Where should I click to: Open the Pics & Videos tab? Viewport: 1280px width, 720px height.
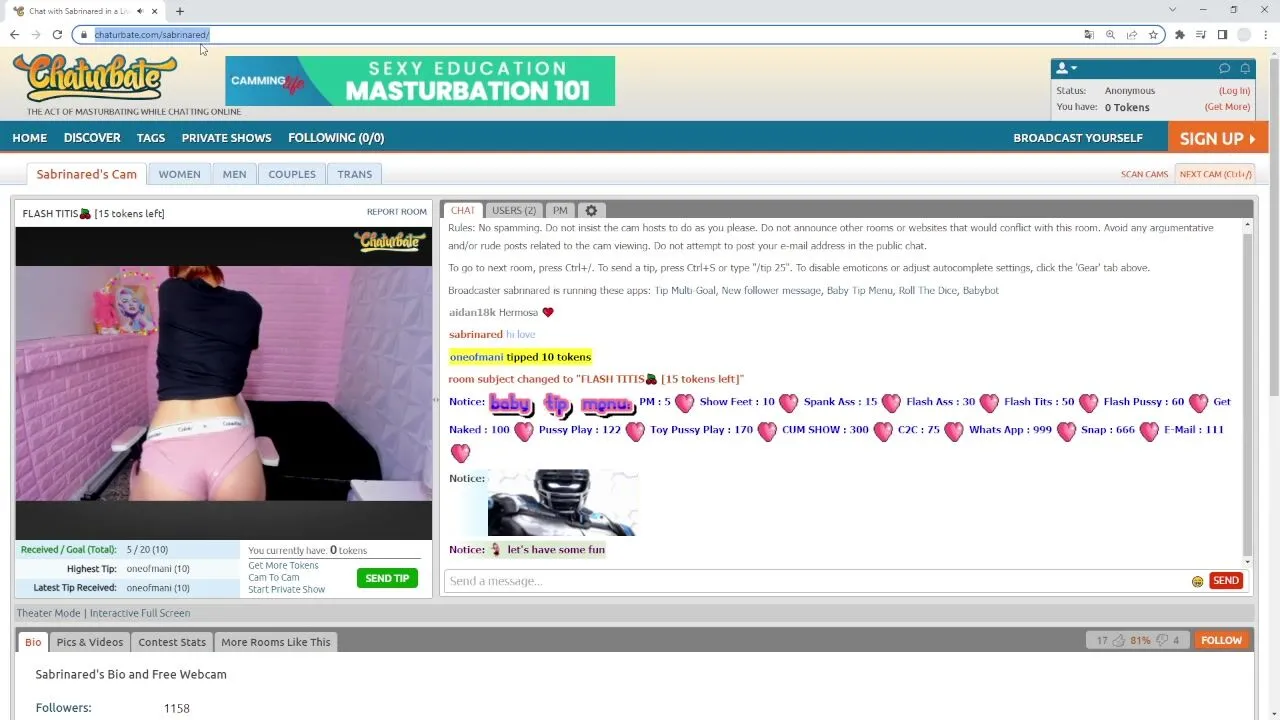point(90,642)
